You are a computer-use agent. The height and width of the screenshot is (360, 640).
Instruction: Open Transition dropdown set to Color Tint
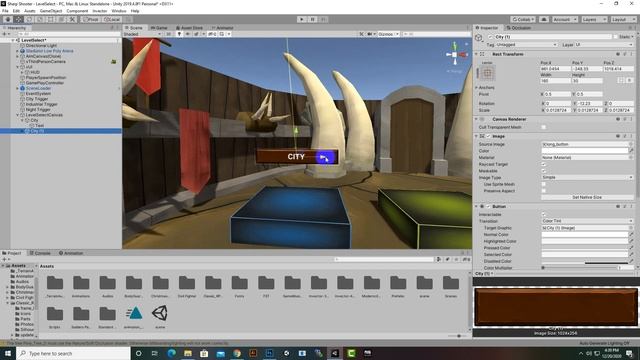[587, 221]
